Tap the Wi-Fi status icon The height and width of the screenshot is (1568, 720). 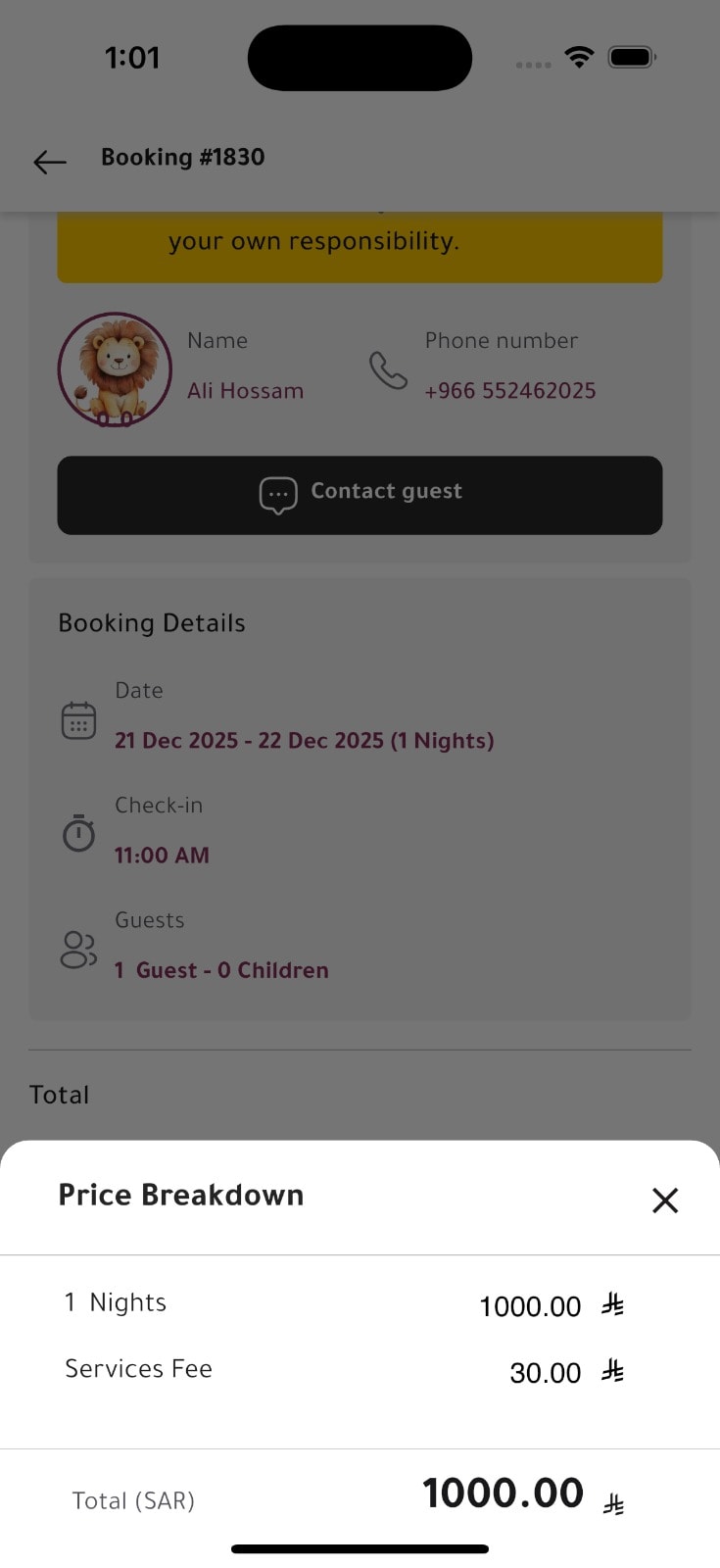point(580,57)
